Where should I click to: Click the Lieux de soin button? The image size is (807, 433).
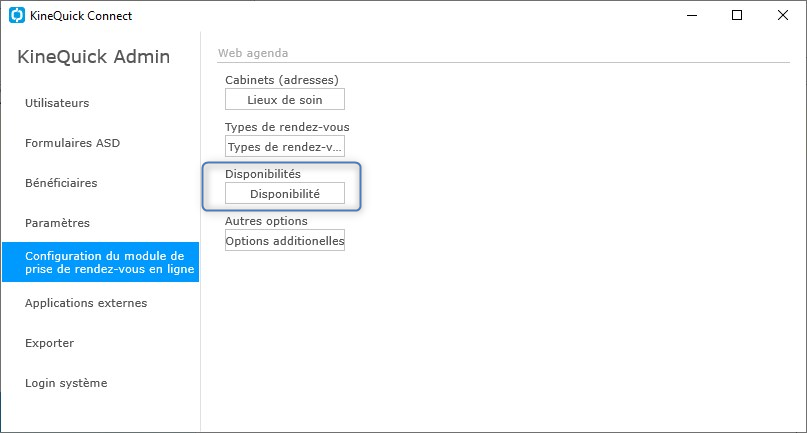pyautogui.click(x=285, y=99)
